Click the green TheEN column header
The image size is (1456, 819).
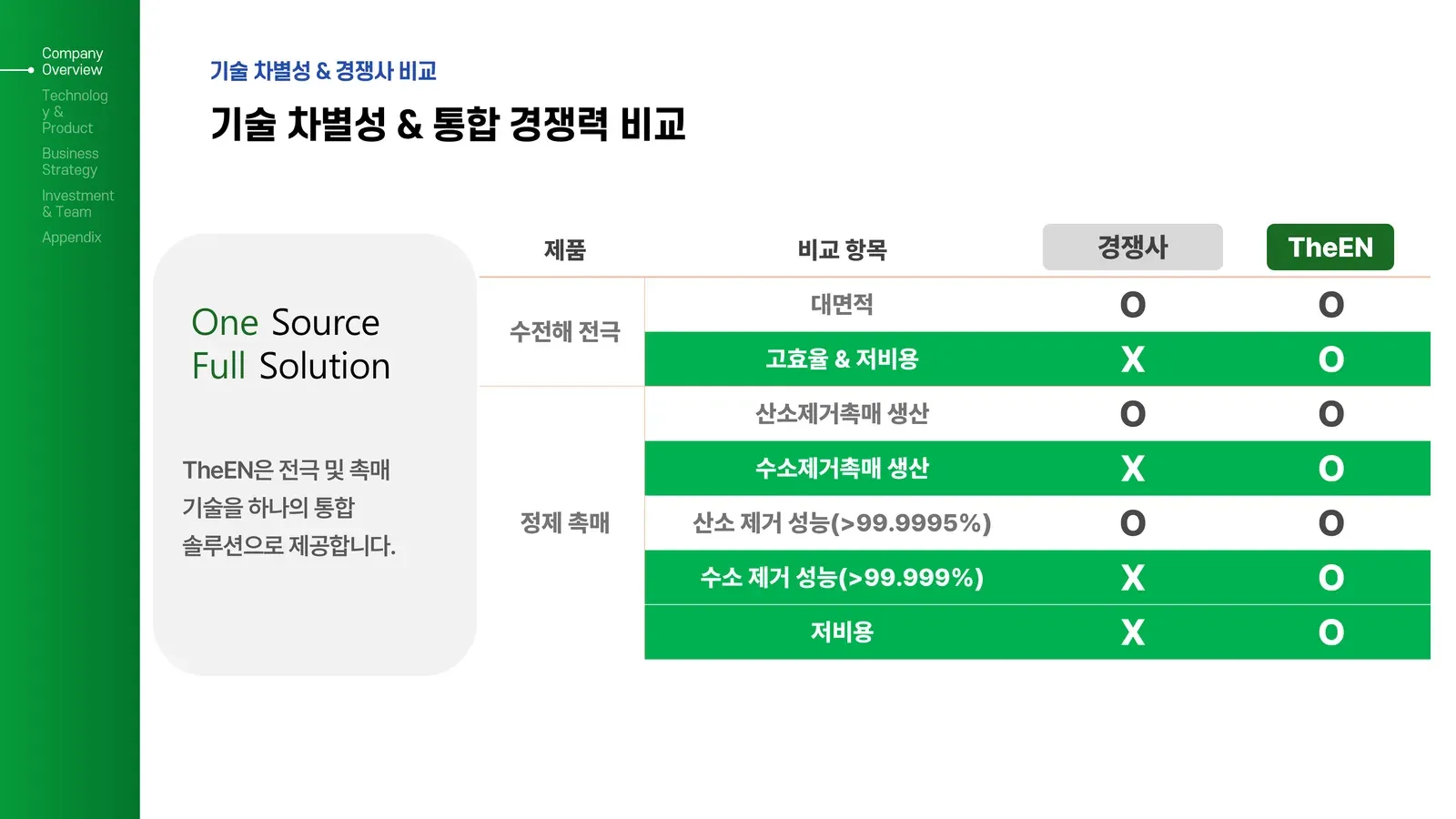click(1330, 247)
